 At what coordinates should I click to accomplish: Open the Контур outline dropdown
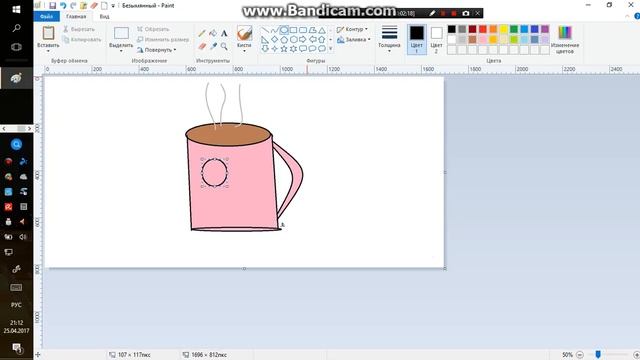point(352,29)
